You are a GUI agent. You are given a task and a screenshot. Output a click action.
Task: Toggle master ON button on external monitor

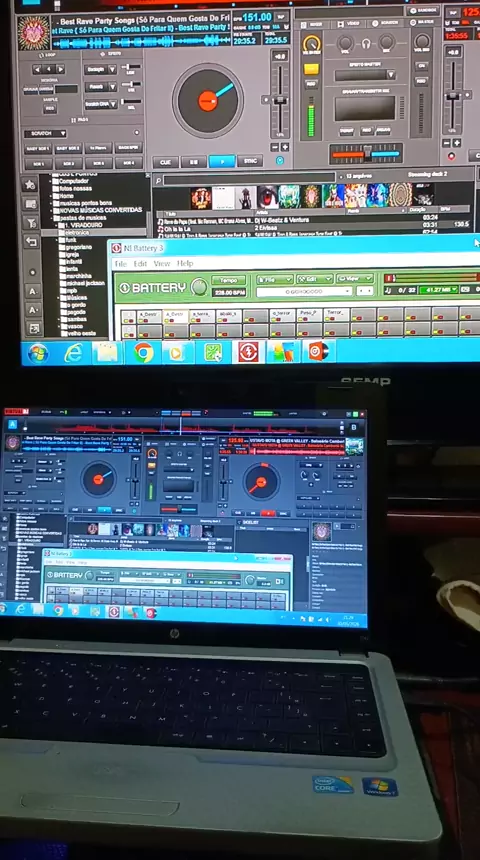[422, 66]
